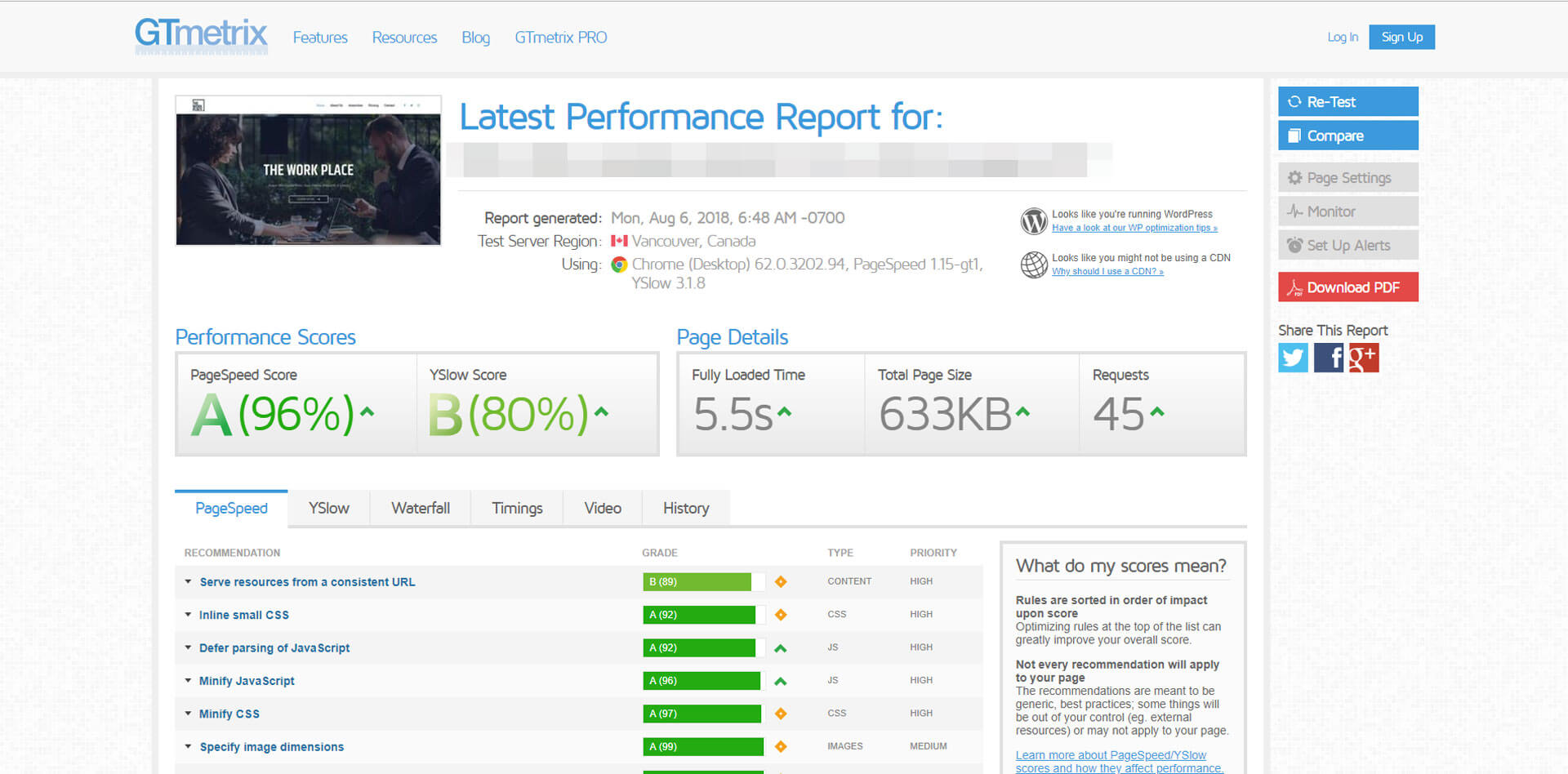Expand the Defer parsing of JavaScript recommendation
Viewport: 1568px width, 774px height.
tap(274, 647)
